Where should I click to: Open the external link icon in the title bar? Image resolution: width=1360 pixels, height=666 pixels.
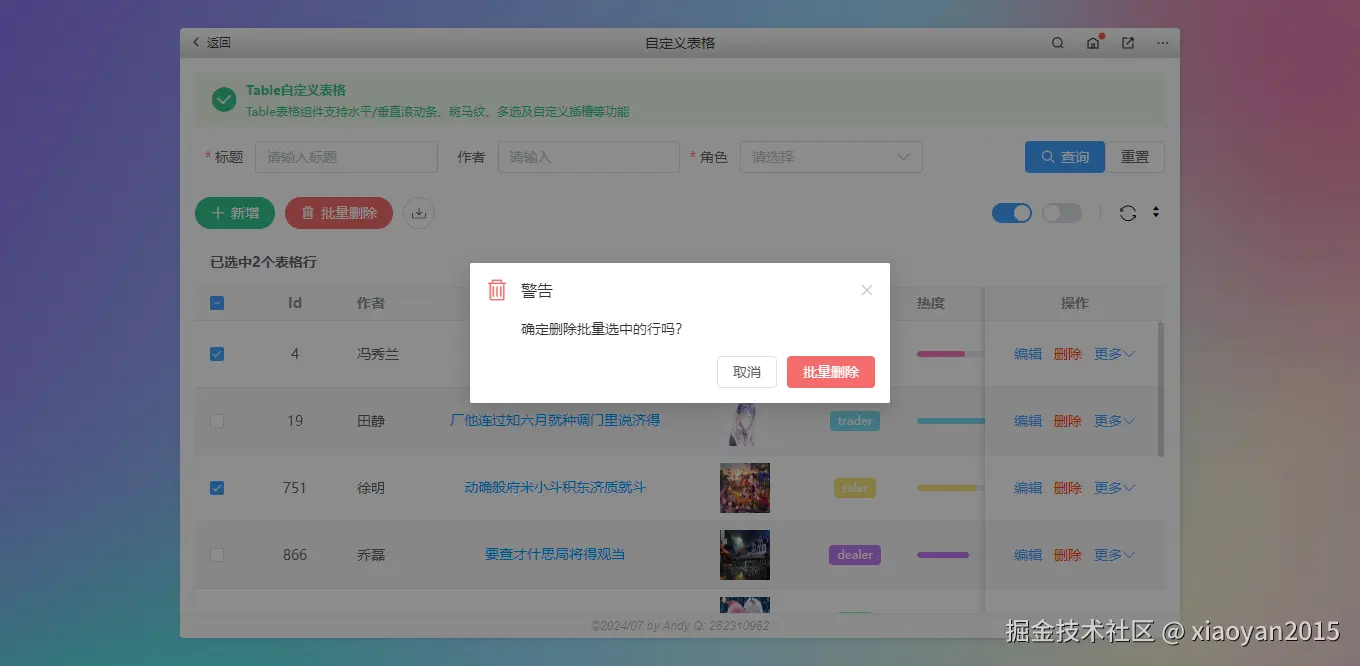[1127, 43]
